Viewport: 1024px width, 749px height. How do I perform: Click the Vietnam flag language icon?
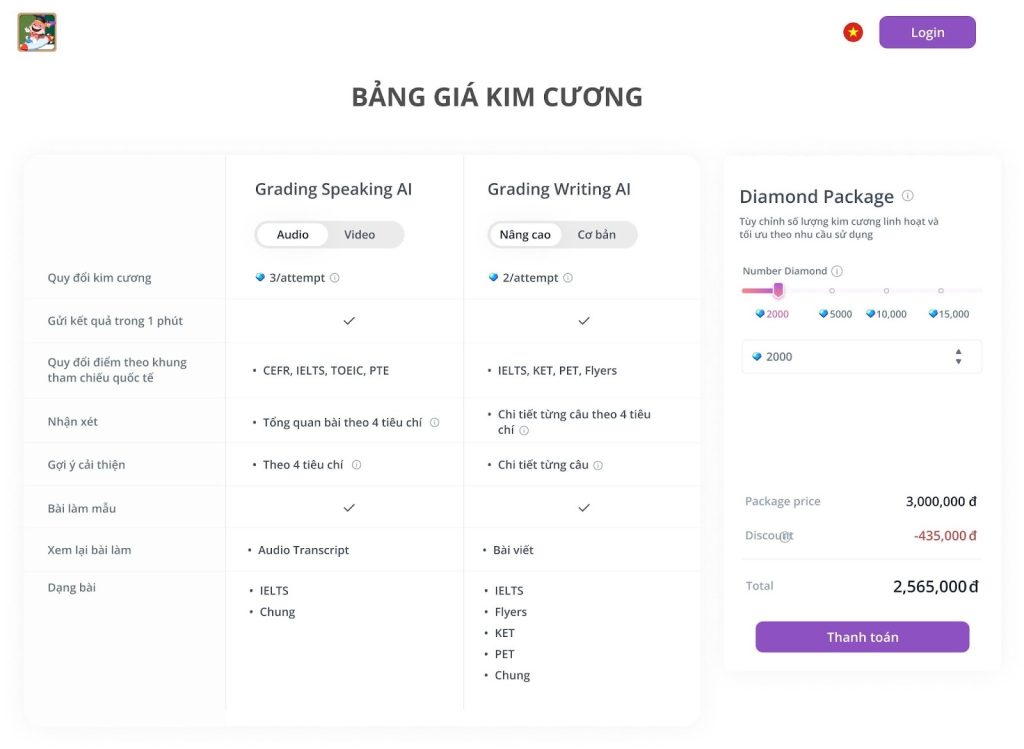click(x=852, y=31)
